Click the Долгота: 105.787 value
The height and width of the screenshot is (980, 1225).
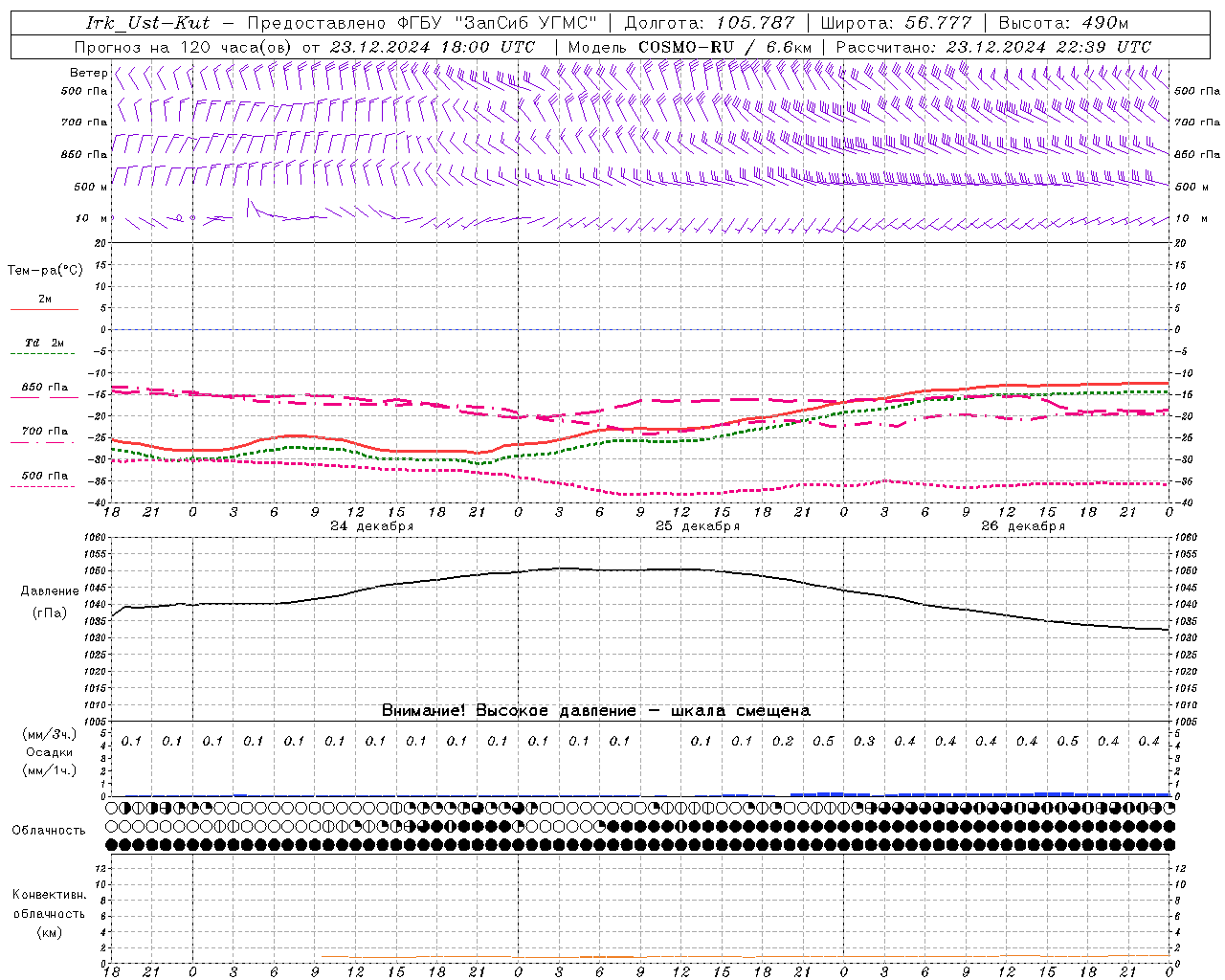[x=709, y=23]
